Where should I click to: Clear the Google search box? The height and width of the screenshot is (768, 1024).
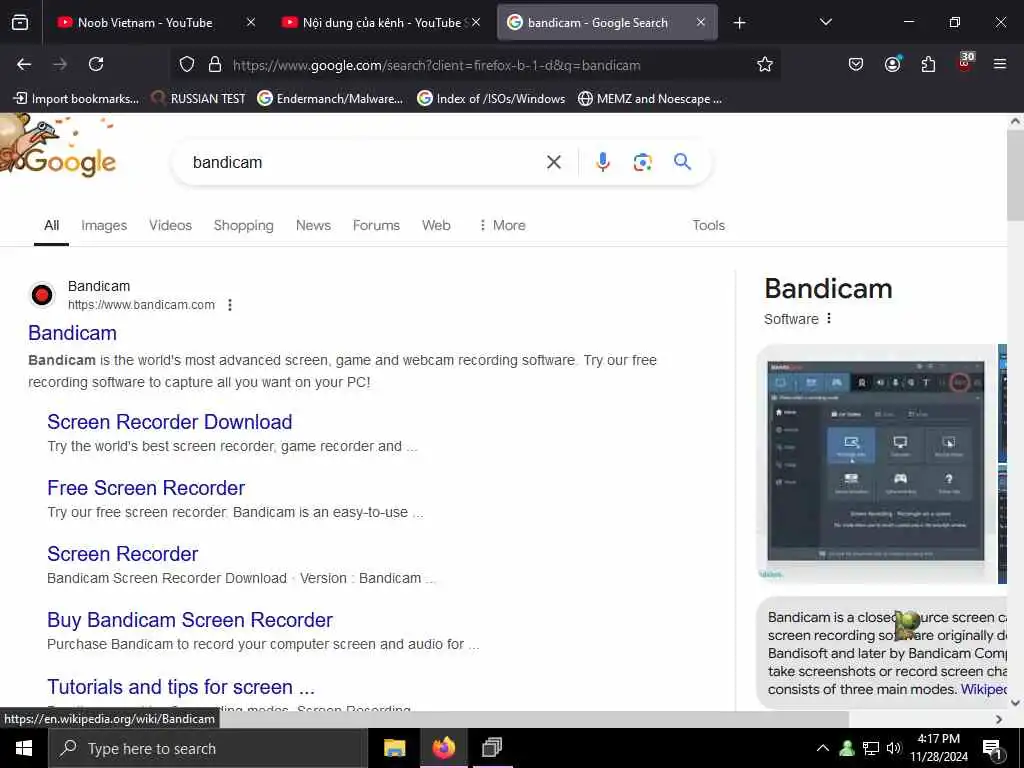coord(554,162)
